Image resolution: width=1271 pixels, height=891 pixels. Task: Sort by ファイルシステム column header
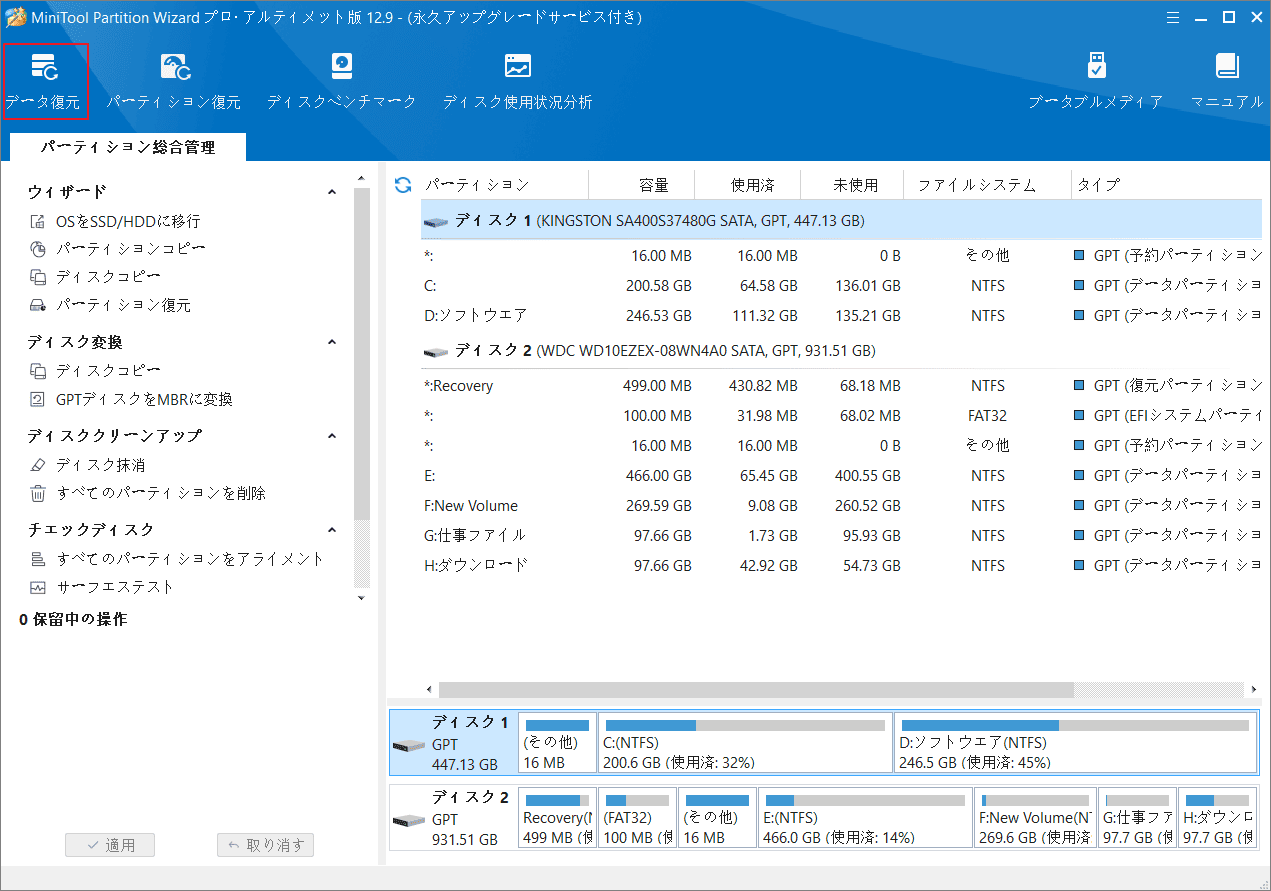pyautogui.click(x=988, y=185)
